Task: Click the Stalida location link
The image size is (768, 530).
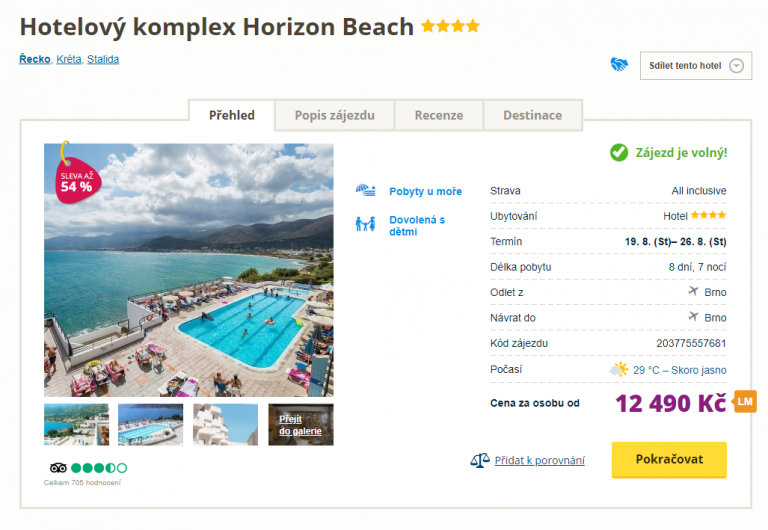Action: (103, 59)
